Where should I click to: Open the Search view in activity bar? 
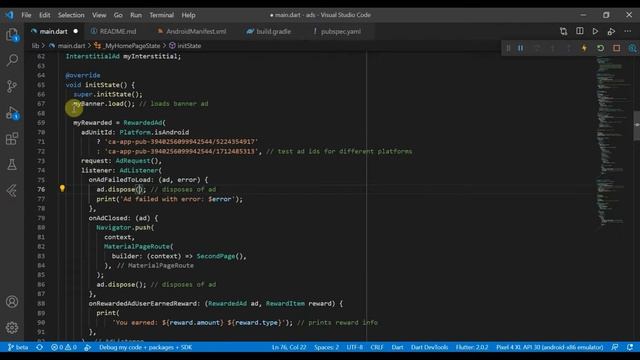12,60
